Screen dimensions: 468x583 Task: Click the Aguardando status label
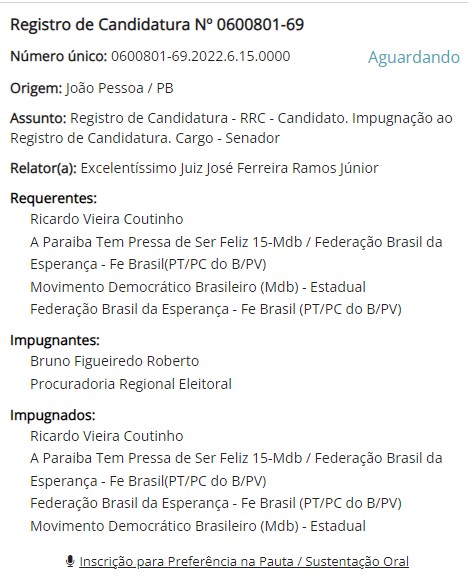tap(414, 57)
